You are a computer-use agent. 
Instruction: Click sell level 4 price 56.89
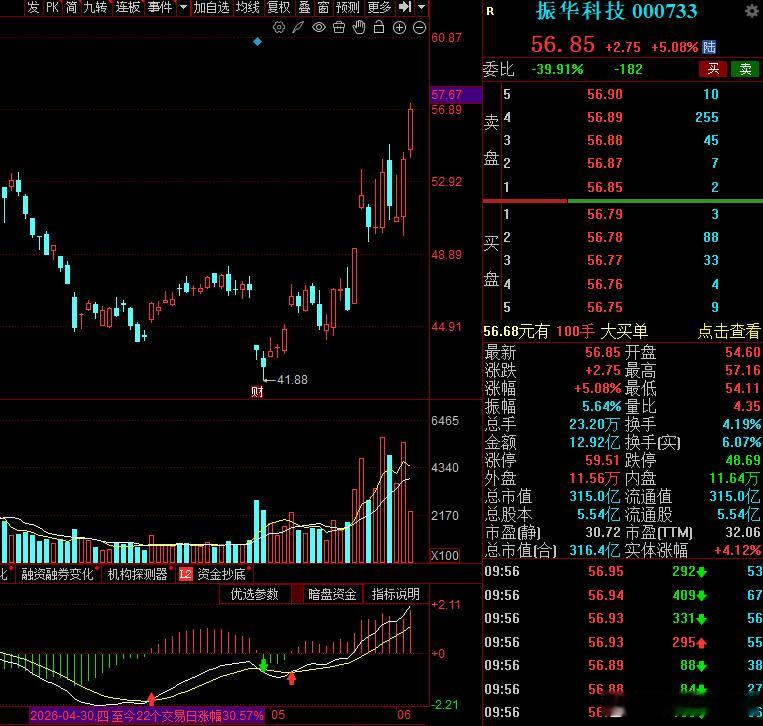coord(604,117)
